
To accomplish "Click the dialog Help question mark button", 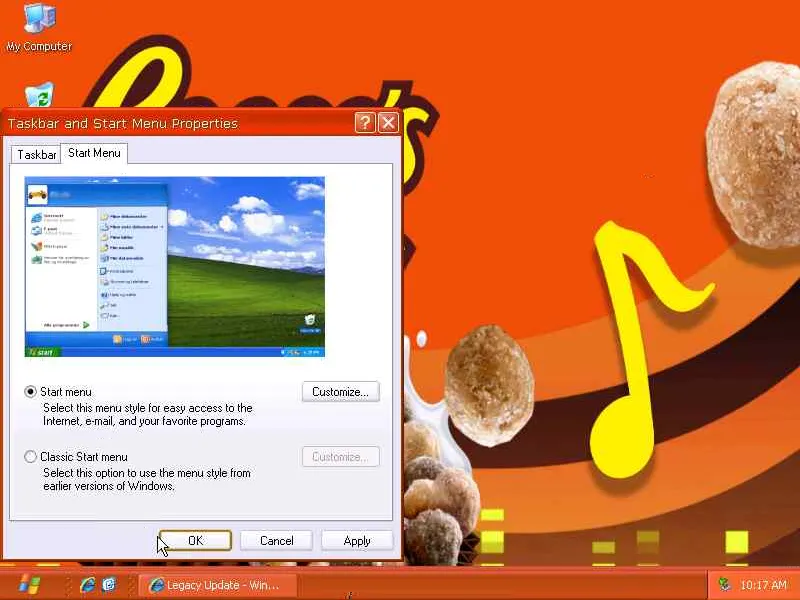I will click(x=365, y=123).
